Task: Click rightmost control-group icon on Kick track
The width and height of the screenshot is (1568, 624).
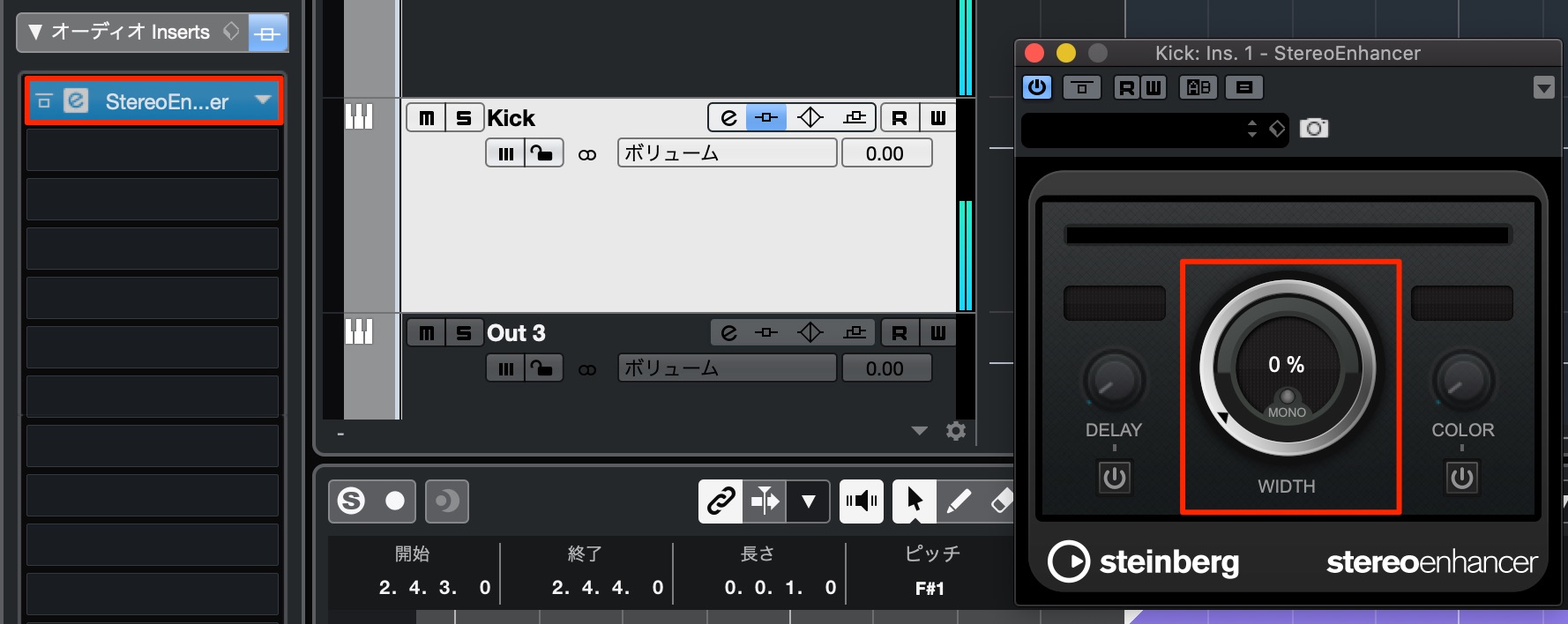Action: [x=854, y=117]
